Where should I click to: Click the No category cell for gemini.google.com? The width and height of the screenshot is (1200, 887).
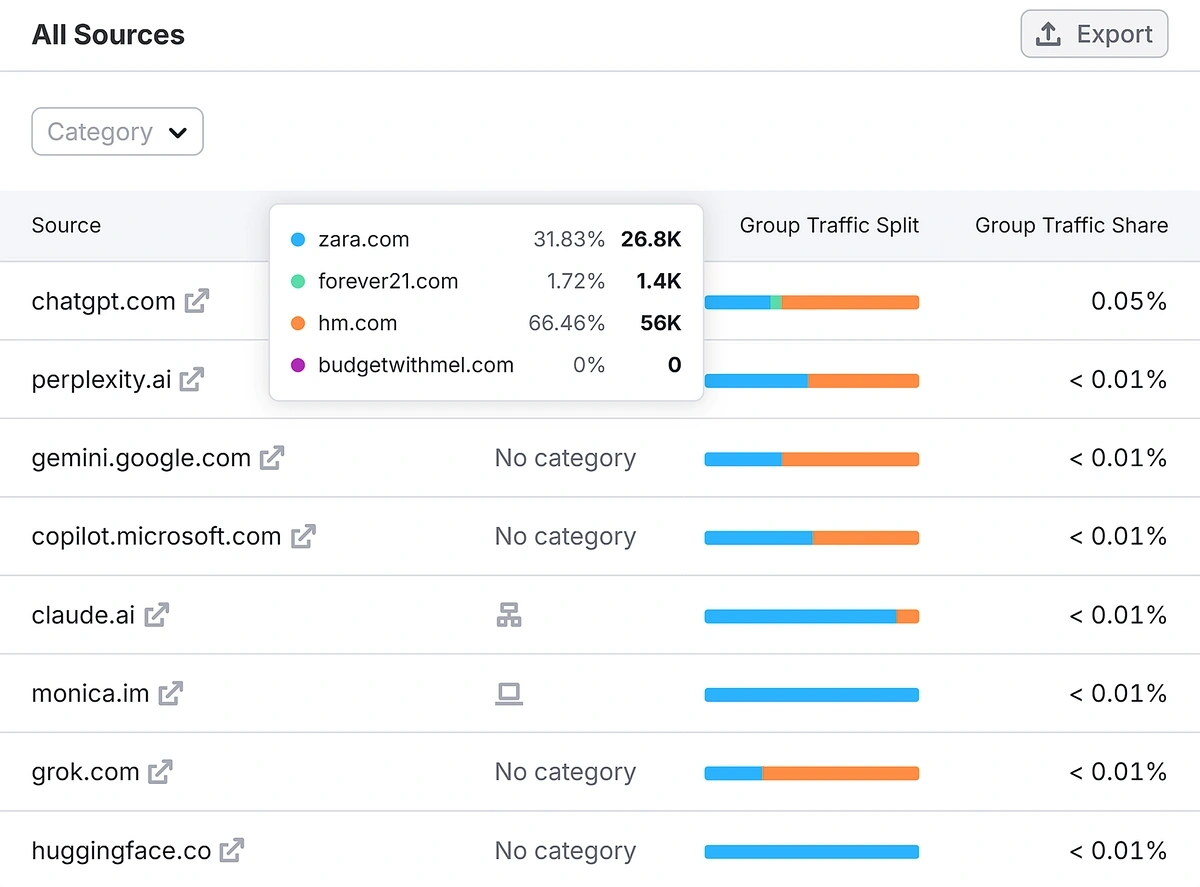pos(565,458)
